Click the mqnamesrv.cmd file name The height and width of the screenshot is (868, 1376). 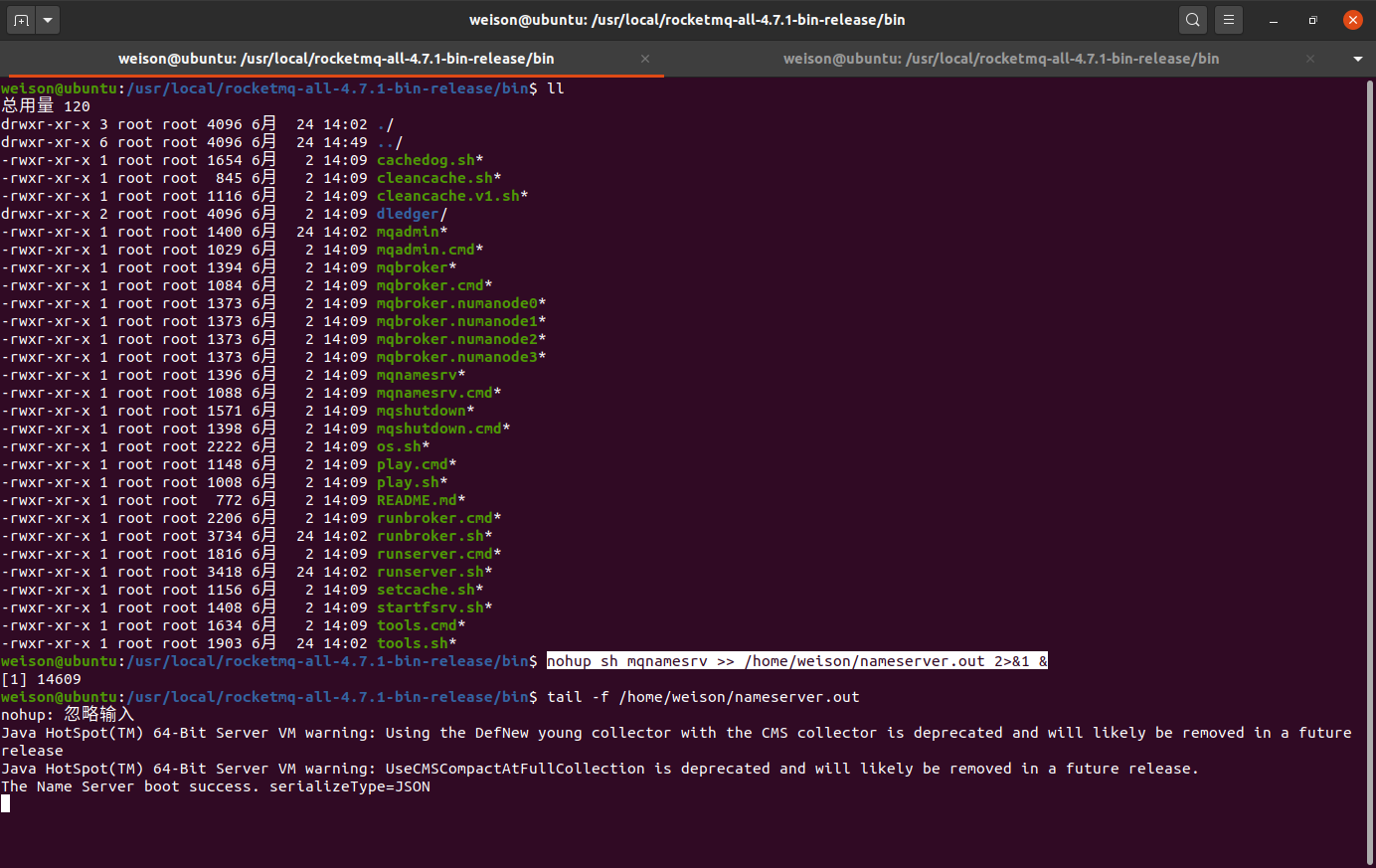(434, 393)
